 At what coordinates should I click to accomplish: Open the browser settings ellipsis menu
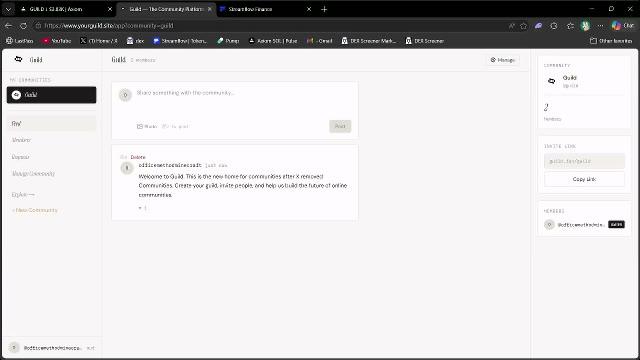[x=600, y=26]
